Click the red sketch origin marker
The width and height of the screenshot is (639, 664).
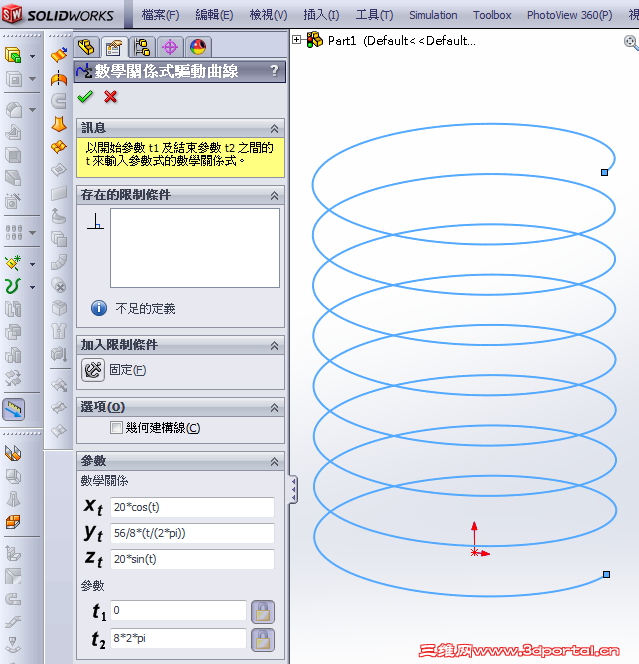tap(475, 552)
